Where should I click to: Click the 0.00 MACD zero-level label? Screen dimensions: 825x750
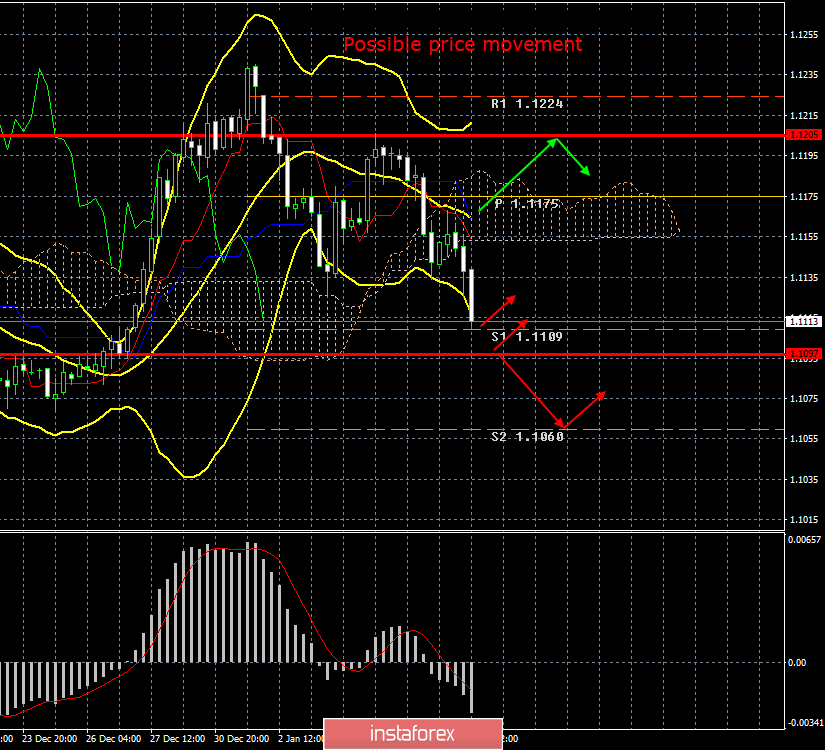click(797, 662)
